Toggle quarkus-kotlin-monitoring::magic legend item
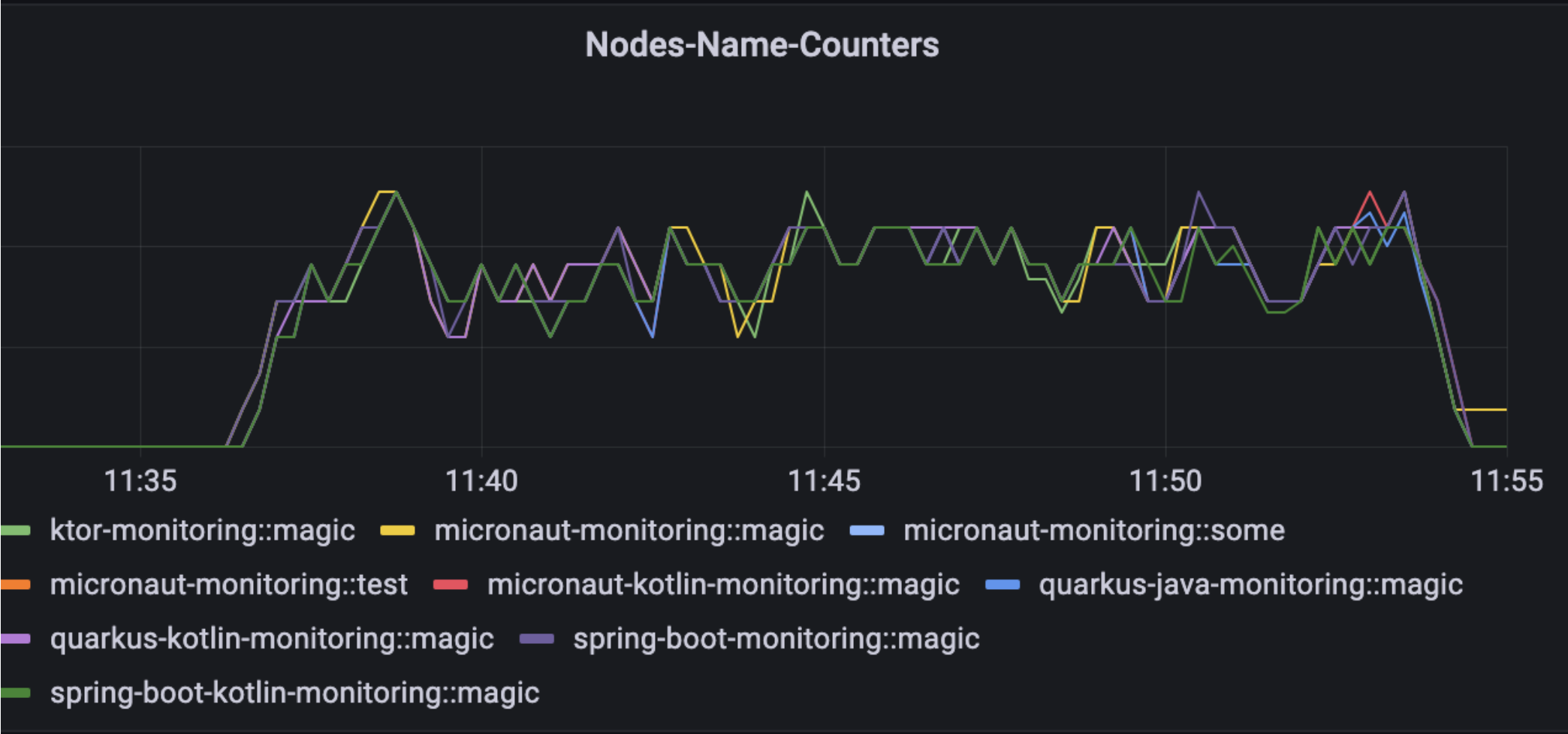1568x734 pixels. coord(272,639)
